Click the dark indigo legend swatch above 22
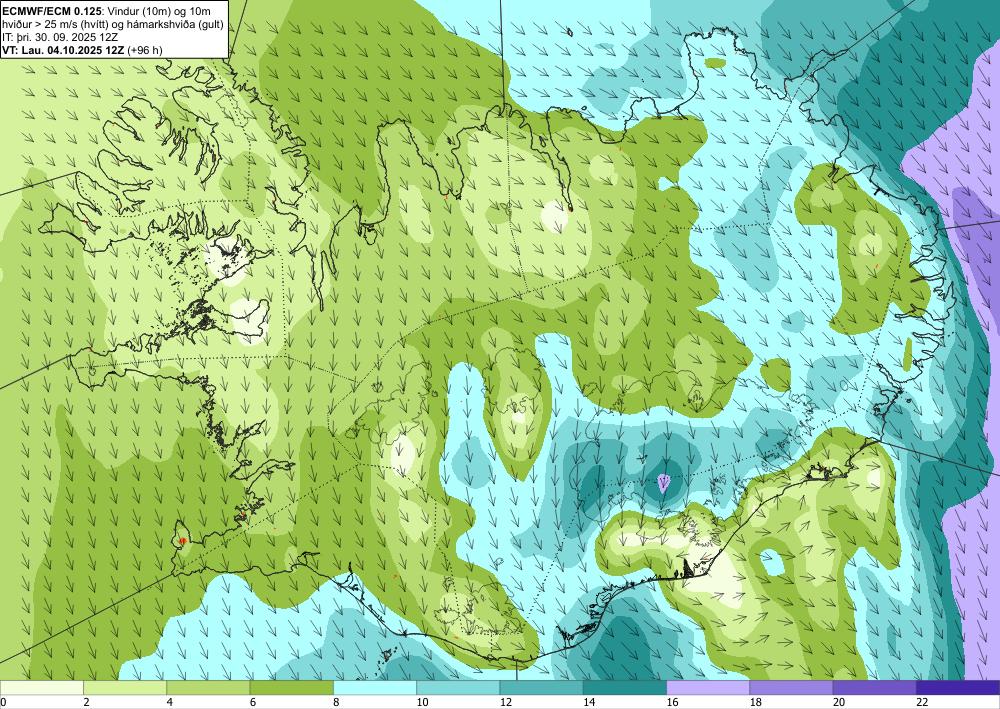The image size is (1000, 709). tap(958, 688)
